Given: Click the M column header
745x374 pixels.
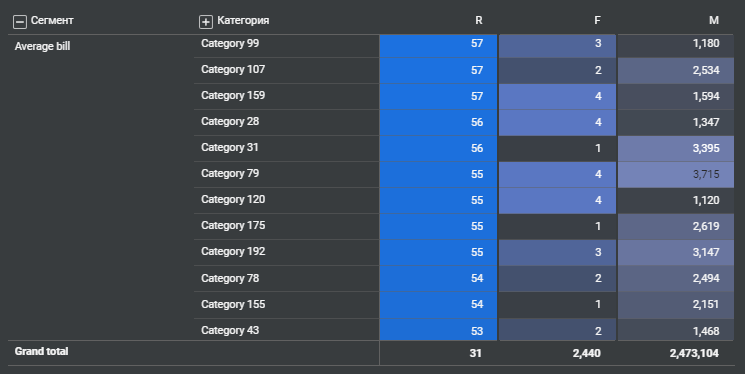Looking at the screenshot, I should (714, 20).
